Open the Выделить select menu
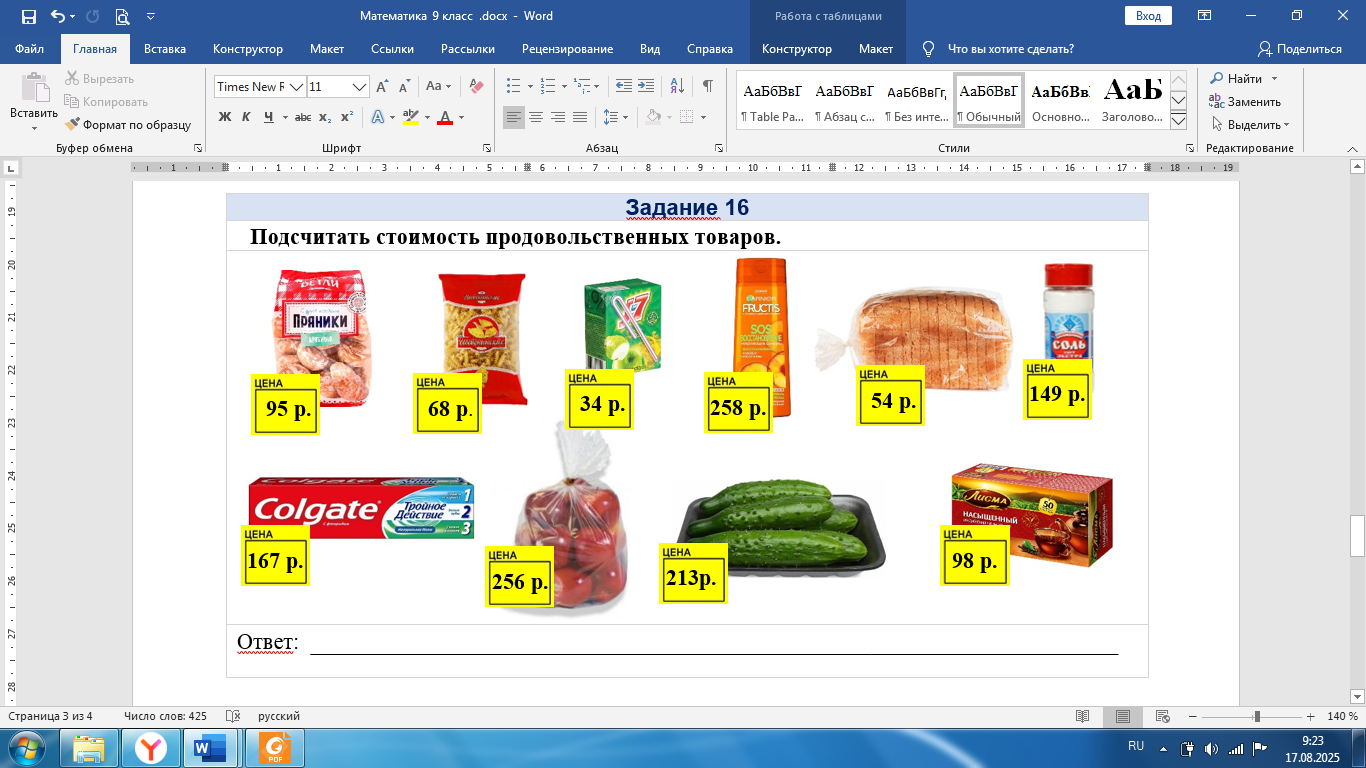This screenshot has height=768, width=1366. pos(1250,125)
